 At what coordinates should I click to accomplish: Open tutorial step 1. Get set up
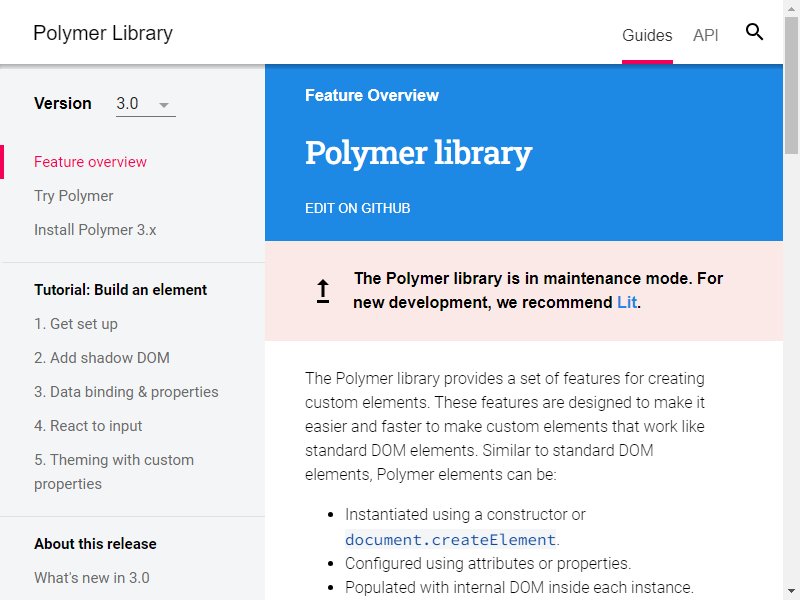point(76,324)
